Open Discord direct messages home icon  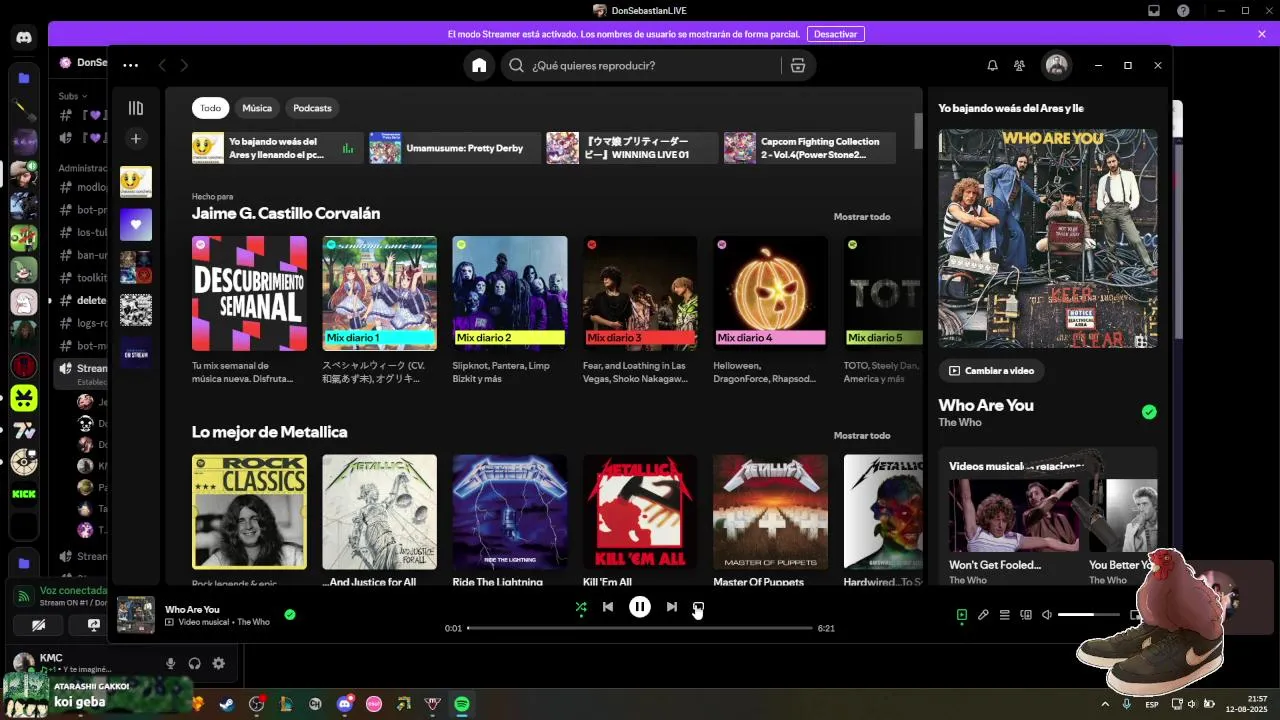coord(24,37)
